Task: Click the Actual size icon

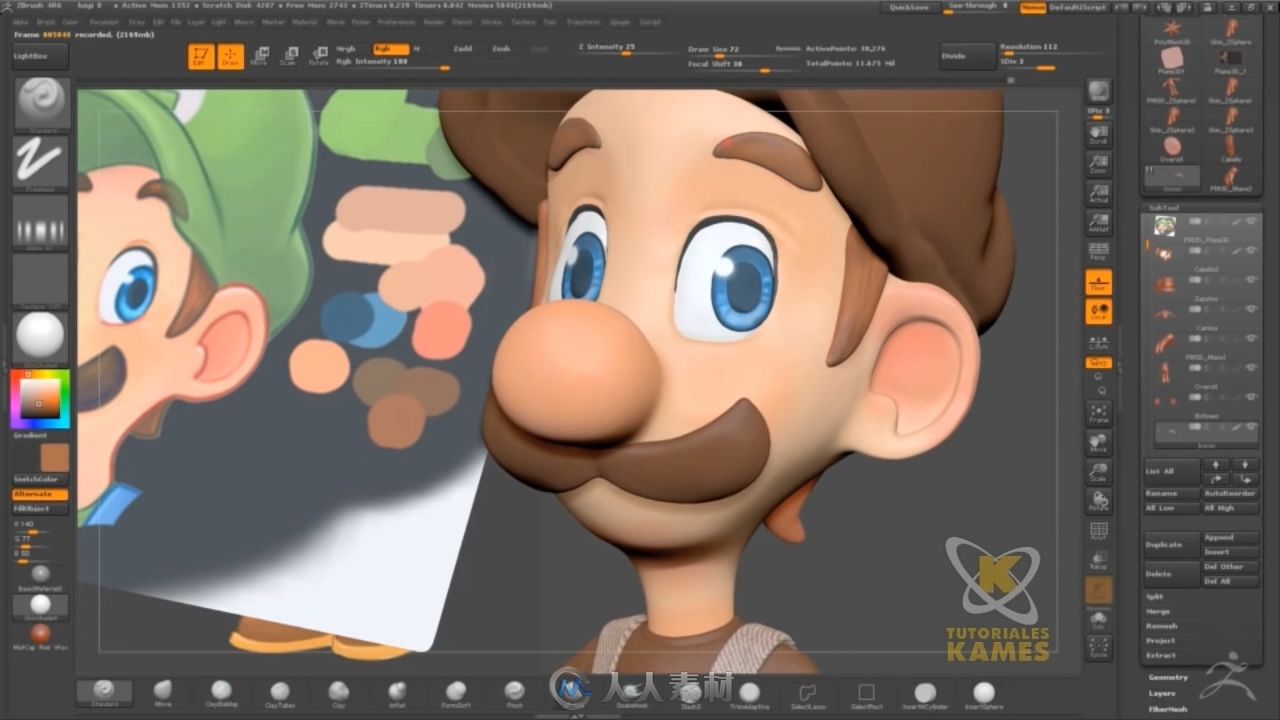Action: pos(1098,193)
